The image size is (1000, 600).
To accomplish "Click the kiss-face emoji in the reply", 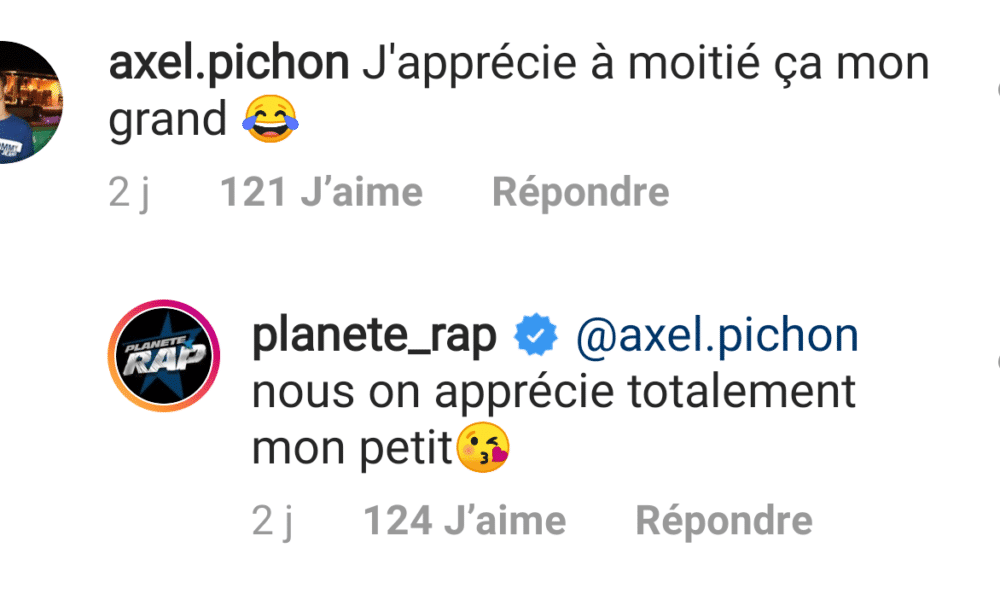I will tap(483, 448).
